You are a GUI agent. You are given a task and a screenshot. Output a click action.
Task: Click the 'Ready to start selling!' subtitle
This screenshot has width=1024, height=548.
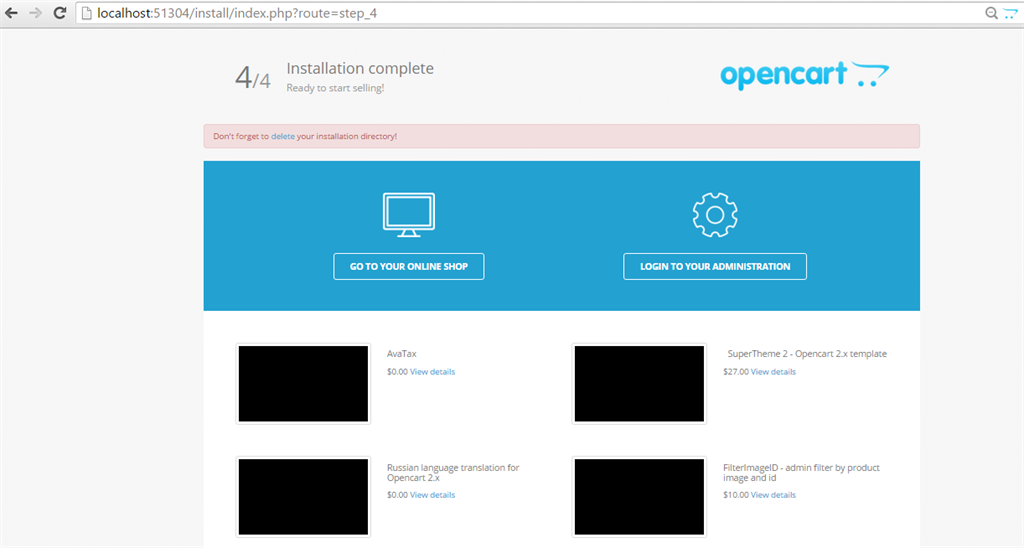coord(335,88)
